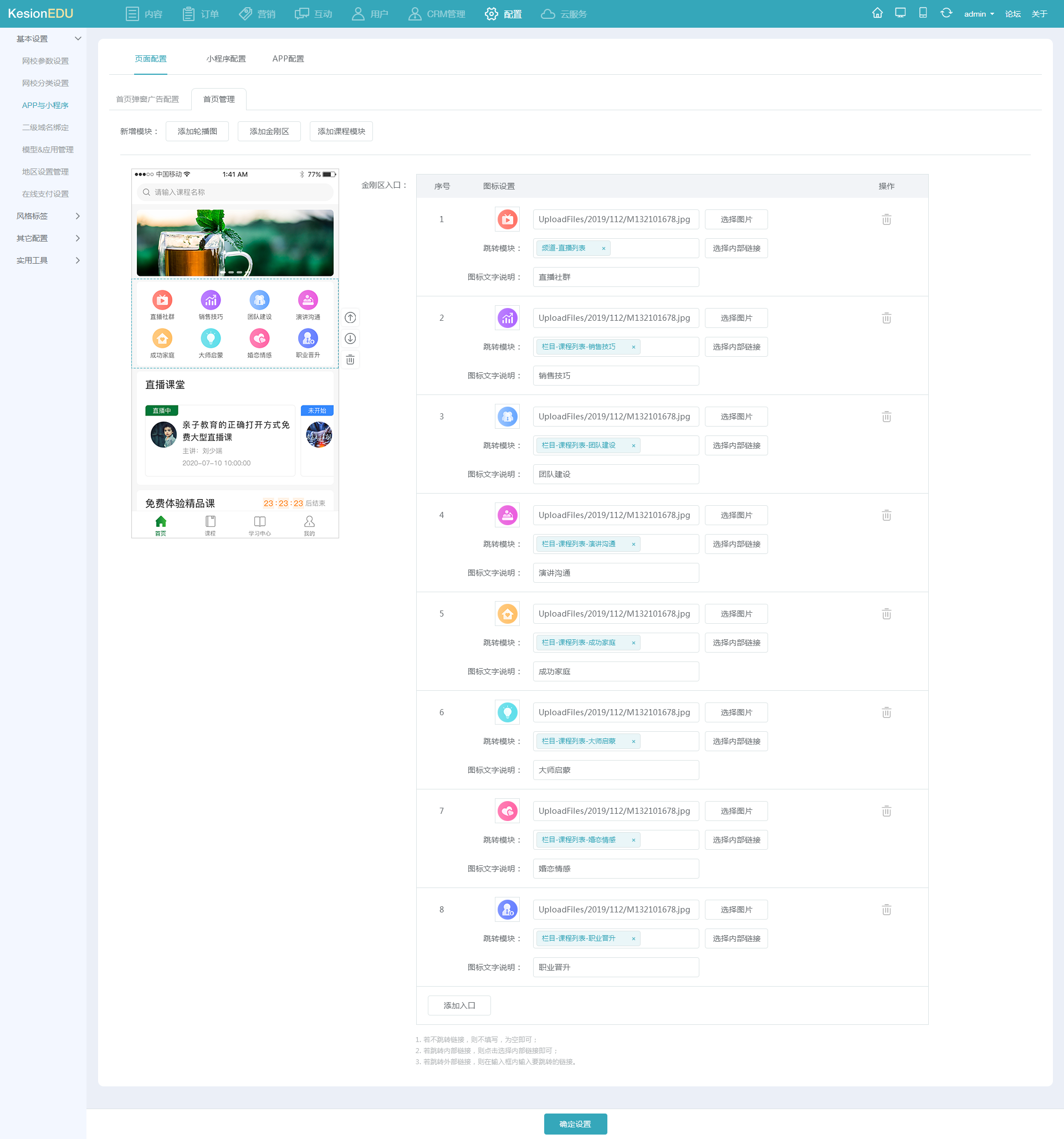The height and width of the screenshot is (1139, 1064).
Task: Delete the 团队建设 entry using its trash icon
Action: point(886,417)
